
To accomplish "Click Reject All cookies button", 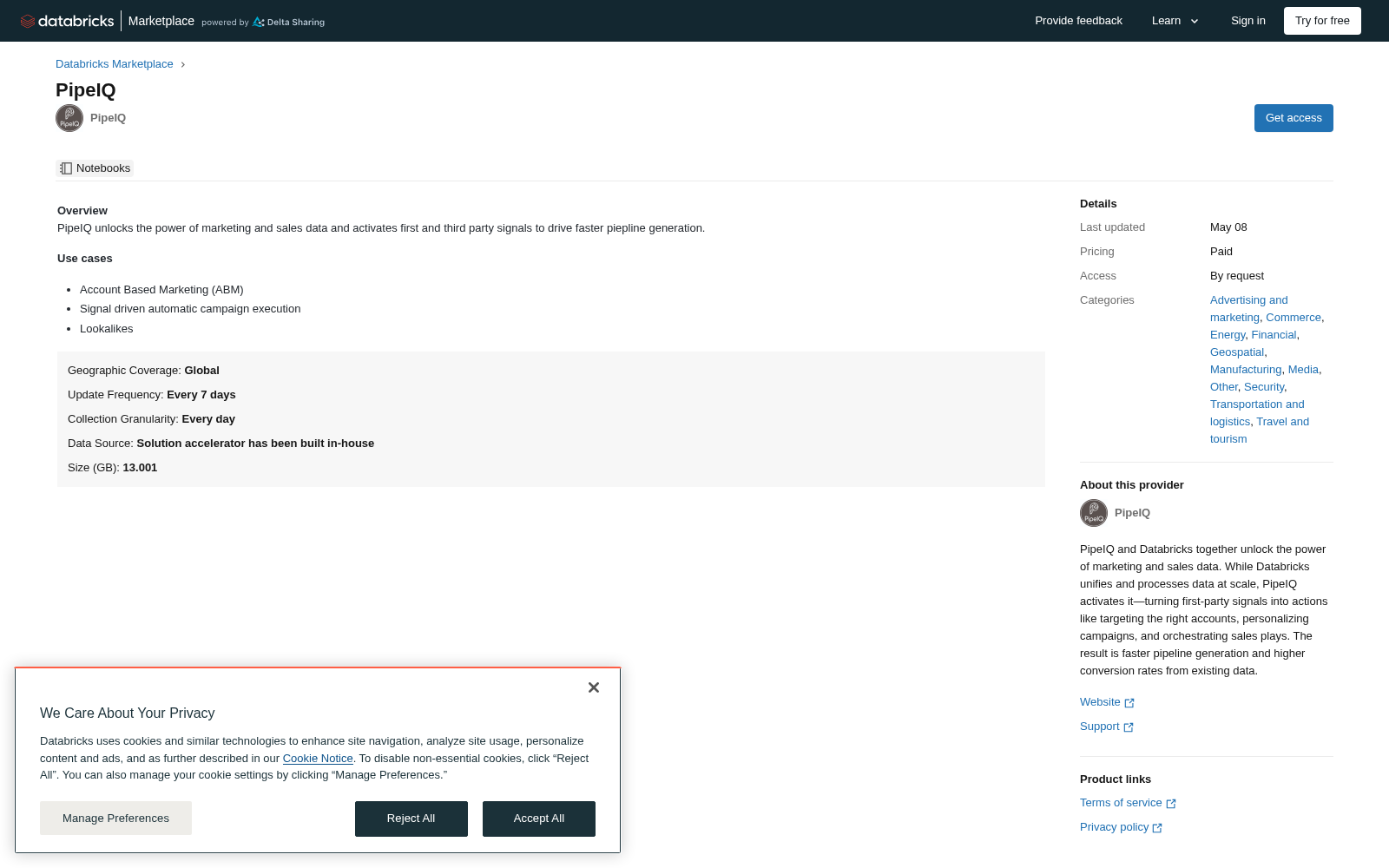I will coord(411,819).
